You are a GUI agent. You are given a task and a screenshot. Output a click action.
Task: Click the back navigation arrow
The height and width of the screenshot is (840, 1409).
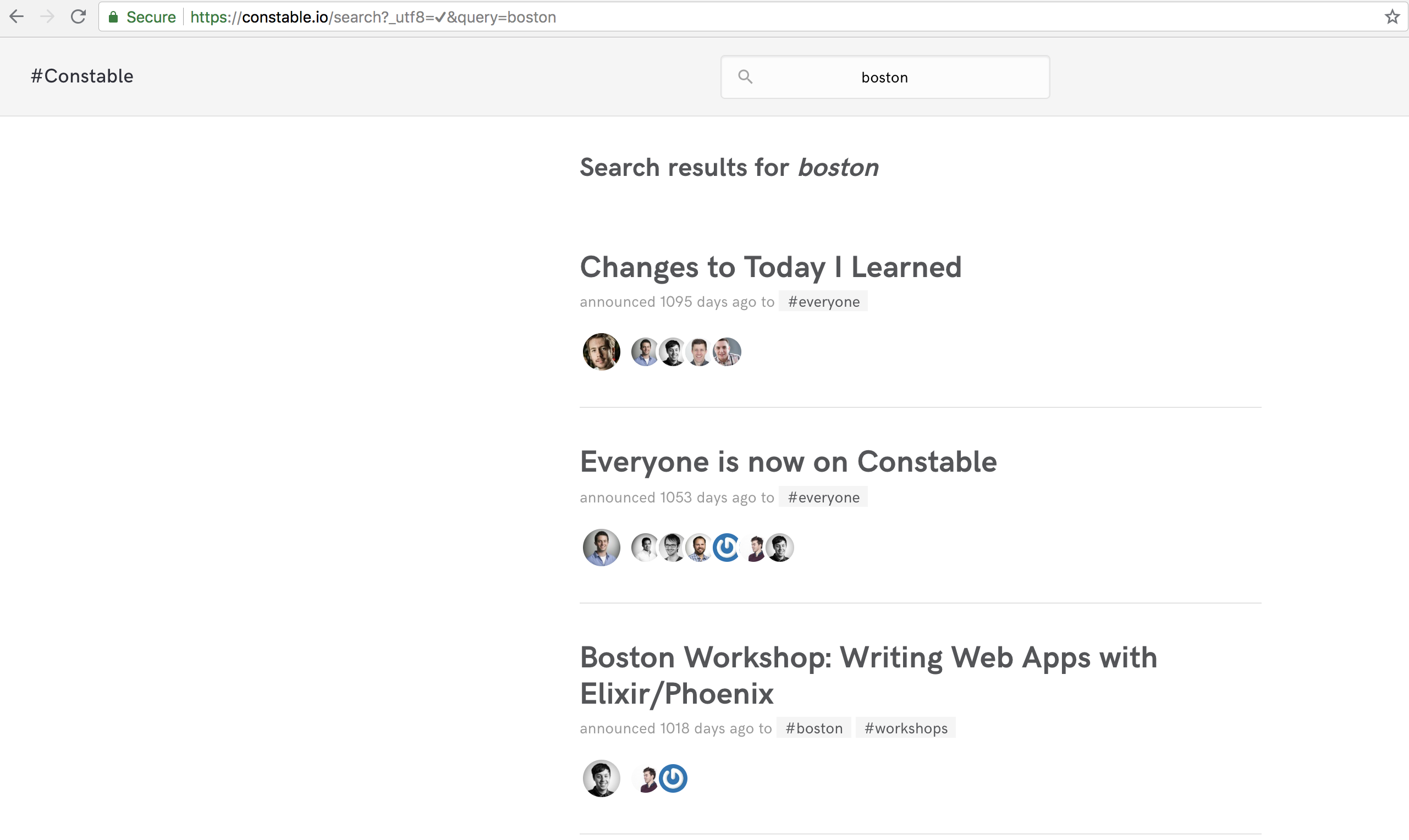point(16,16)
